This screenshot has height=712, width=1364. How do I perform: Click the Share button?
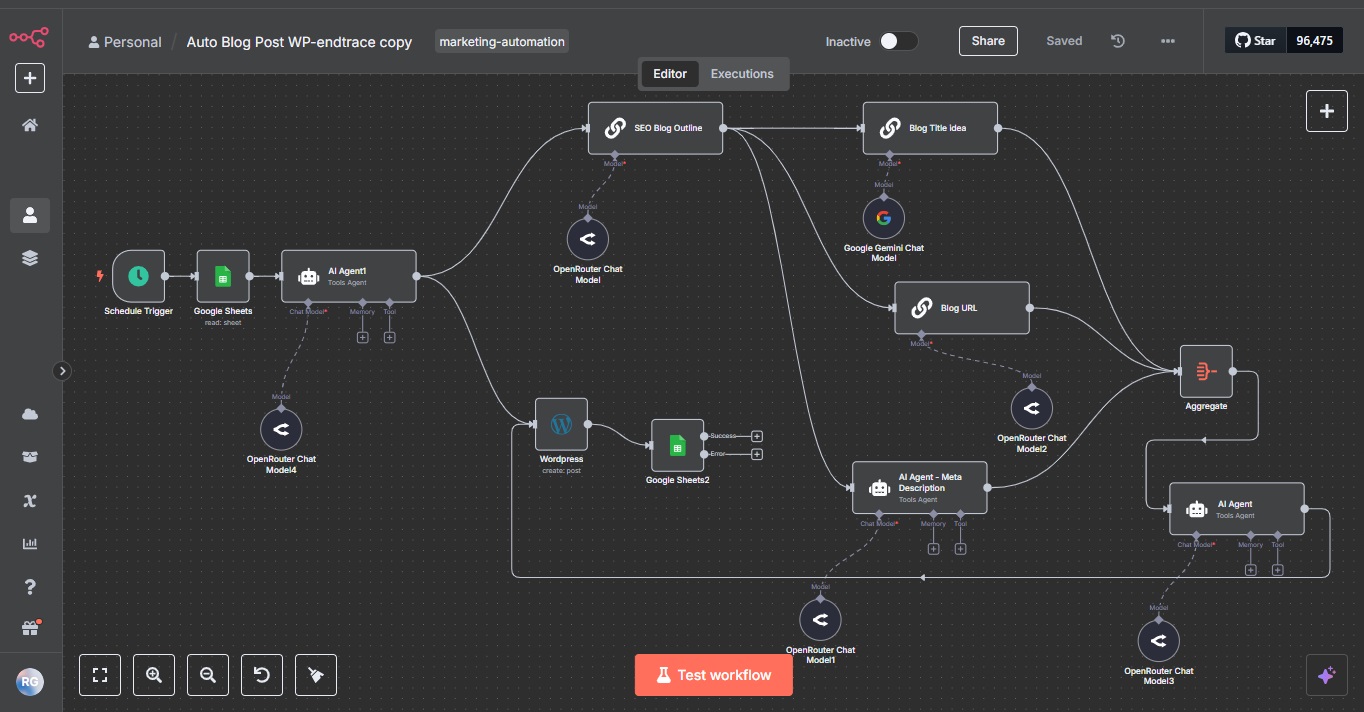(988, 41)
